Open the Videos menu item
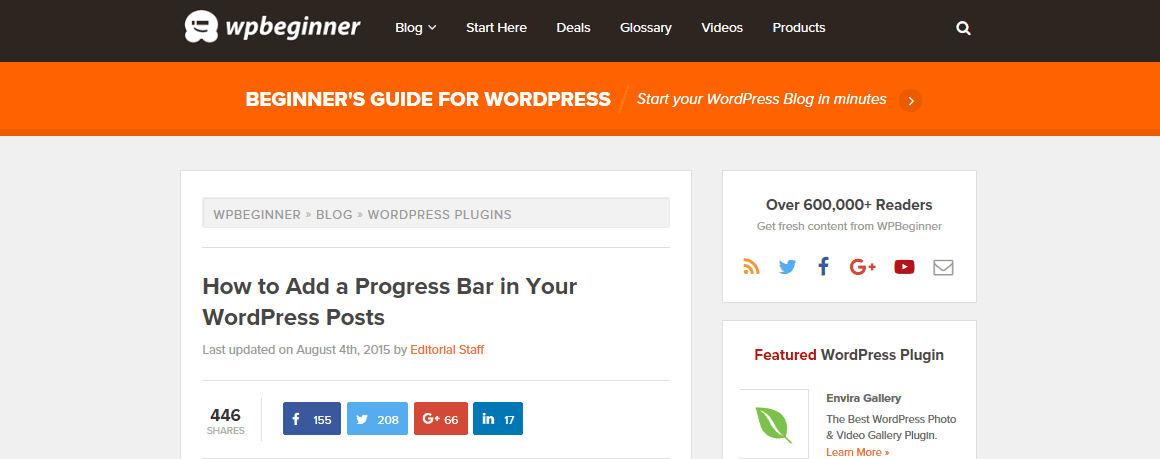1160x459 pixels. click(x=722, y=28)
